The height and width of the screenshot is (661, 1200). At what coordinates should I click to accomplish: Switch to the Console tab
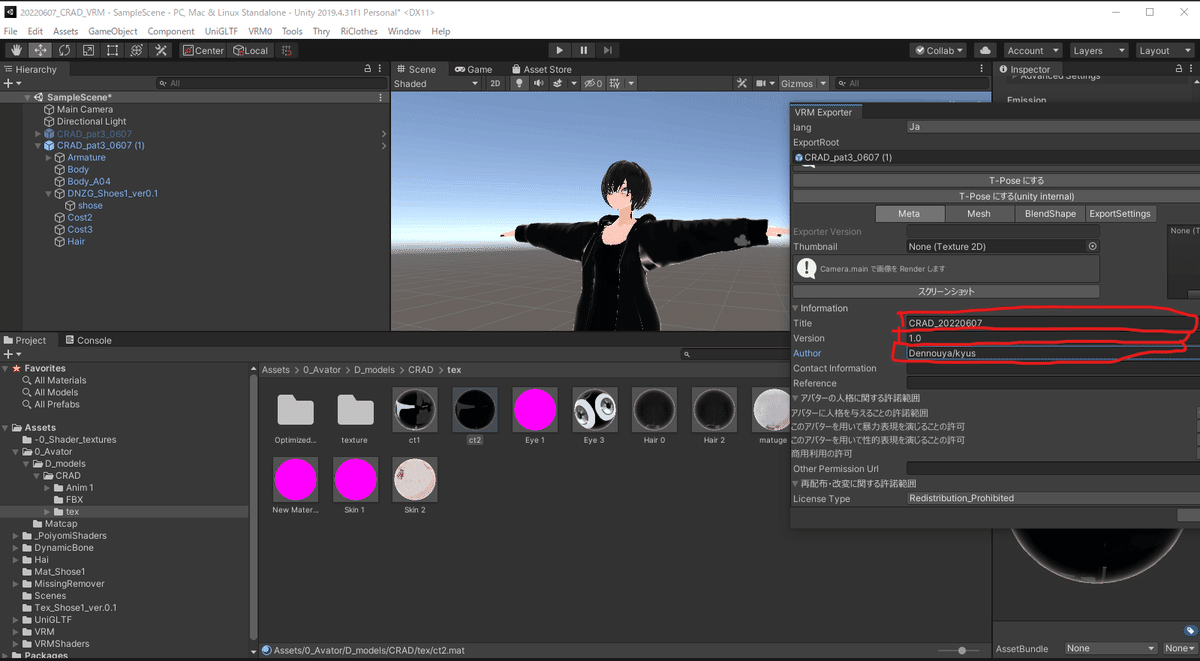(88, 340)
